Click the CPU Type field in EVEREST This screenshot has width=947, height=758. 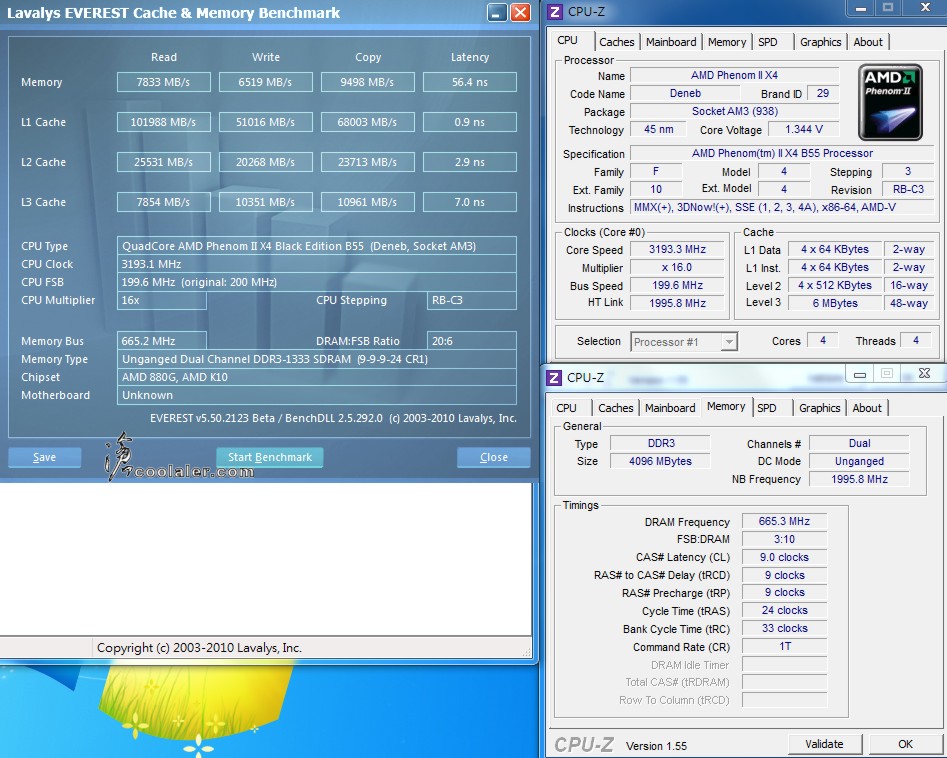pos(316,246)
